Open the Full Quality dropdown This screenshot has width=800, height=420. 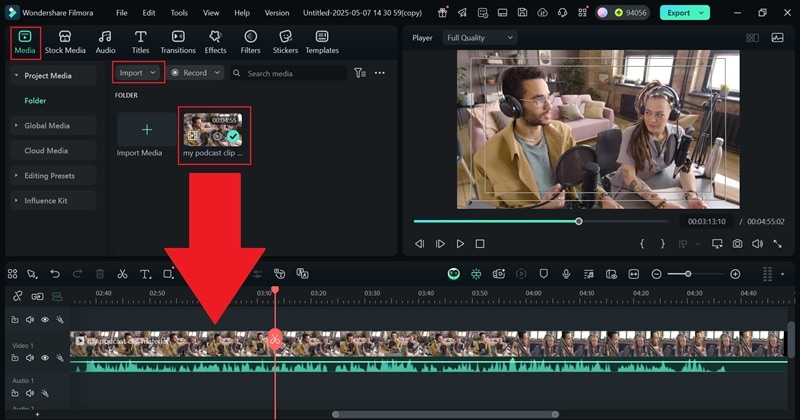coord(480,38)
